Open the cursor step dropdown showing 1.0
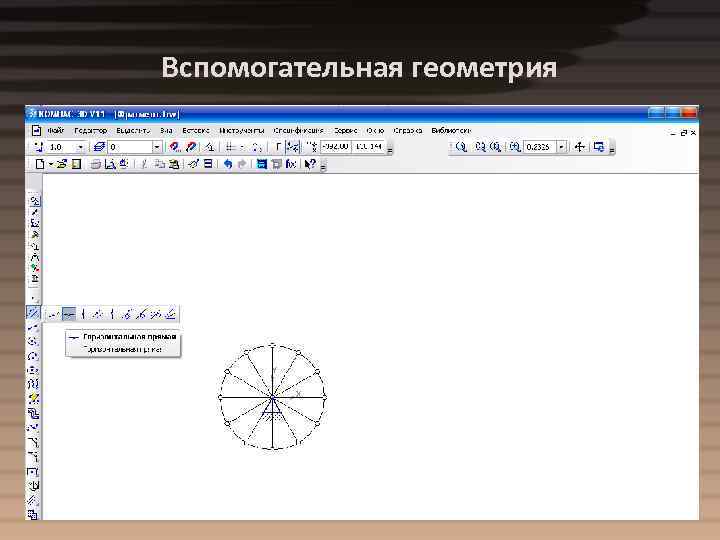Image resolution: width=720 pixels, height=540 pixels. tap(80, 147)
